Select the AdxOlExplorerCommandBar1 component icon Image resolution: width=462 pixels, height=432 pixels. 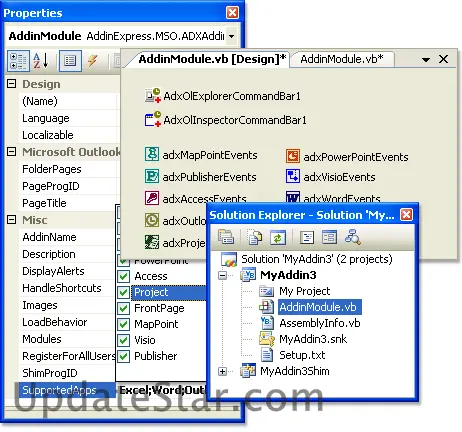coord(153,96)
